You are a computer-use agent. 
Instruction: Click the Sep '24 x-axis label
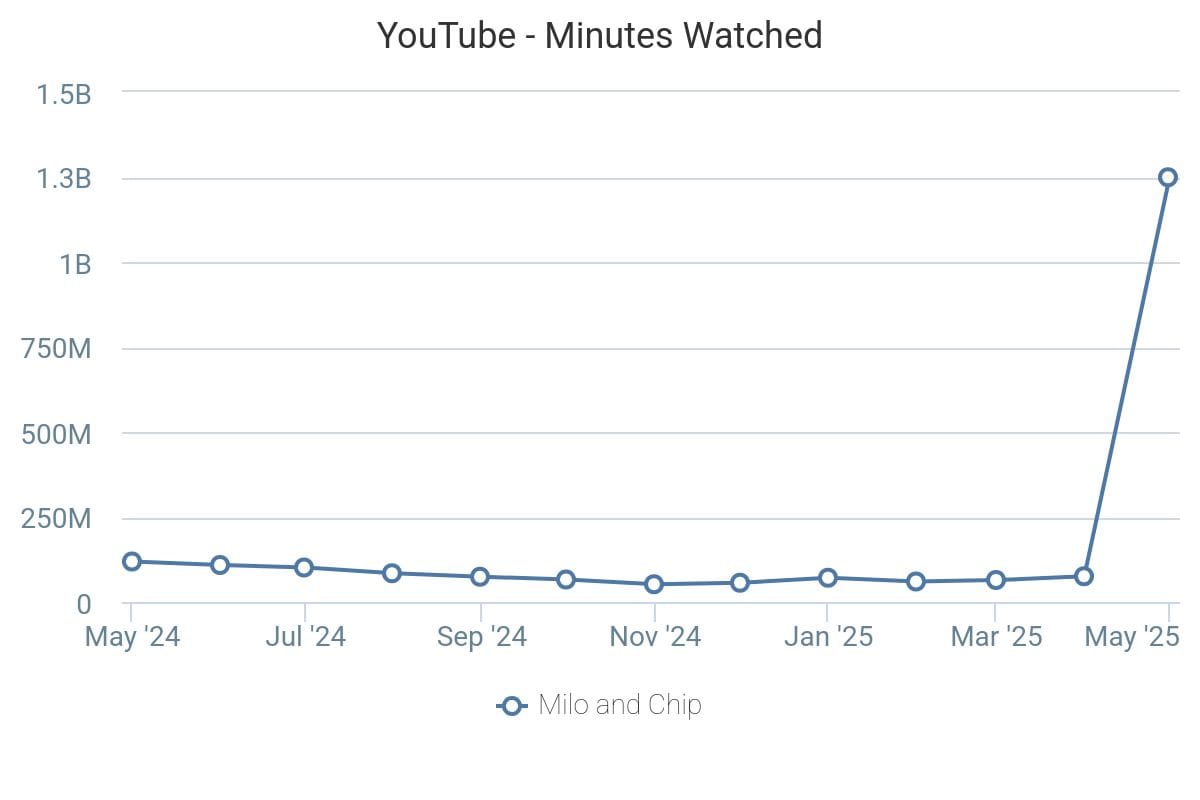pos(481,637)
